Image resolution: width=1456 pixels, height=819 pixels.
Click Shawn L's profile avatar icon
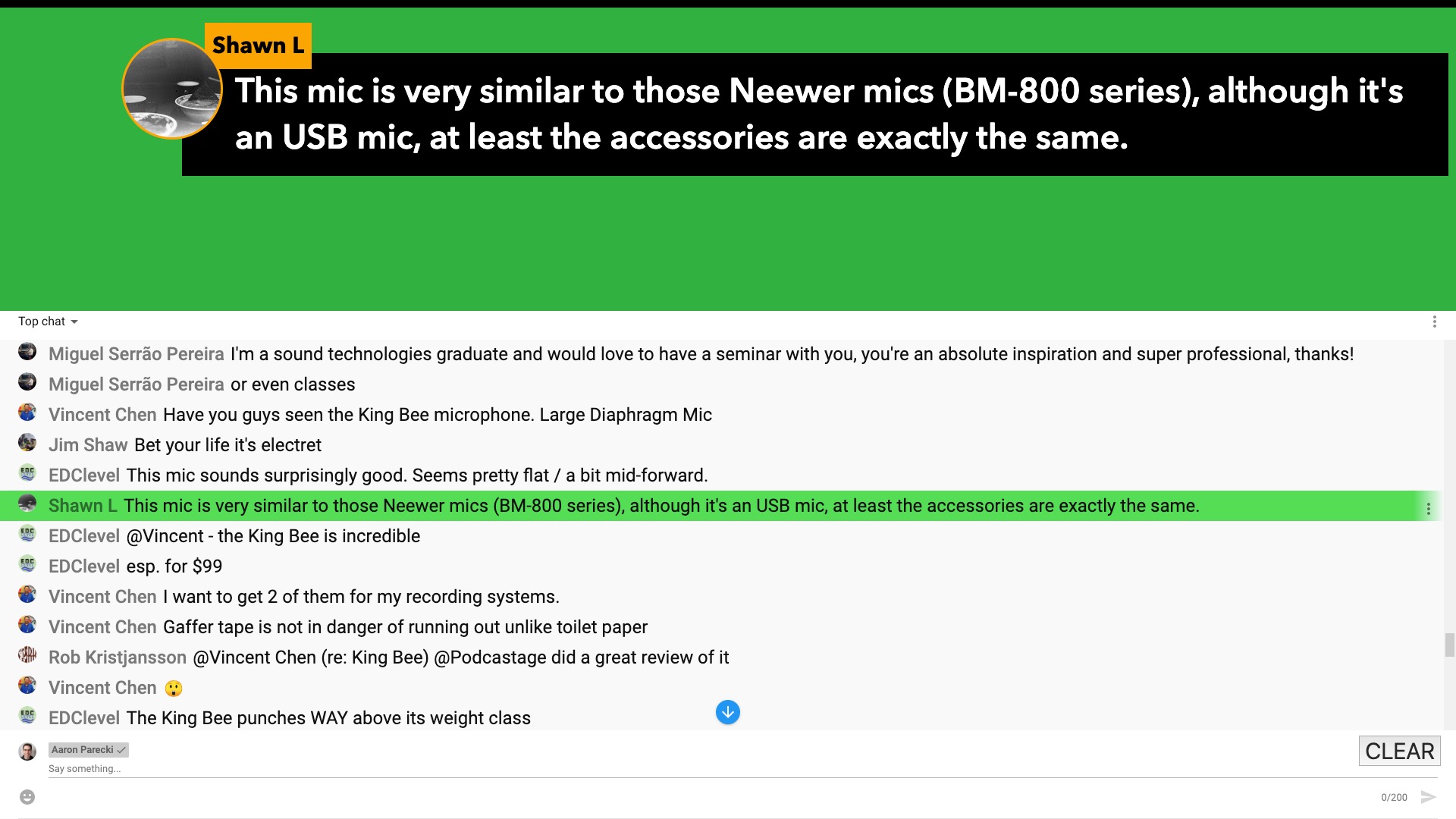pyautogui.click(x=29, y=505)
